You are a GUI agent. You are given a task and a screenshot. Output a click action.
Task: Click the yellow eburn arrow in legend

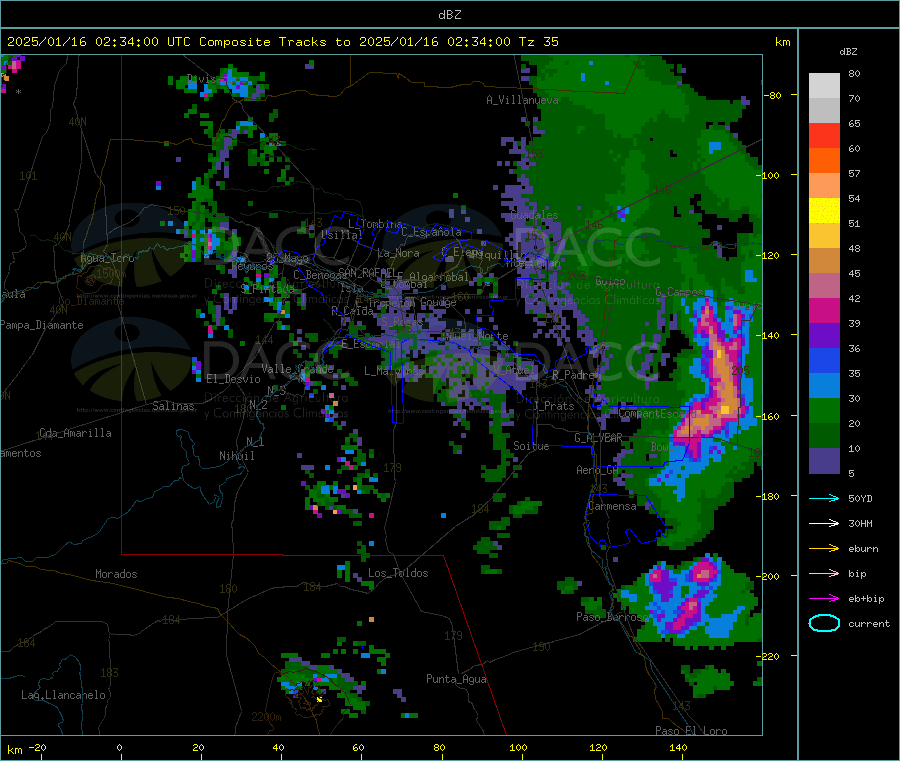[x=824, y=549]
